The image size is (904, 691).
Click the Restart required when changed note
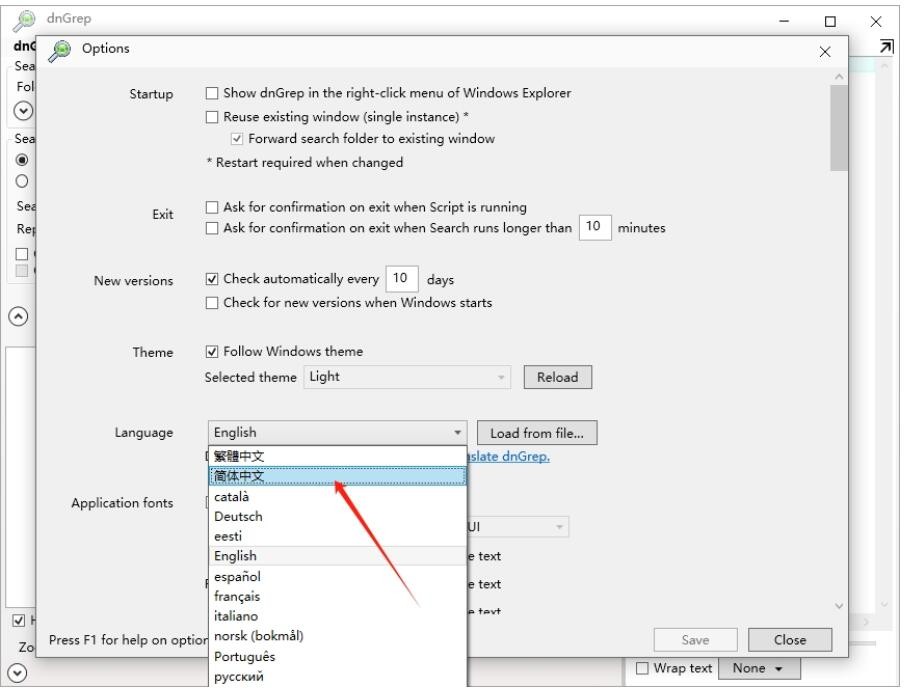pos(305,163)
